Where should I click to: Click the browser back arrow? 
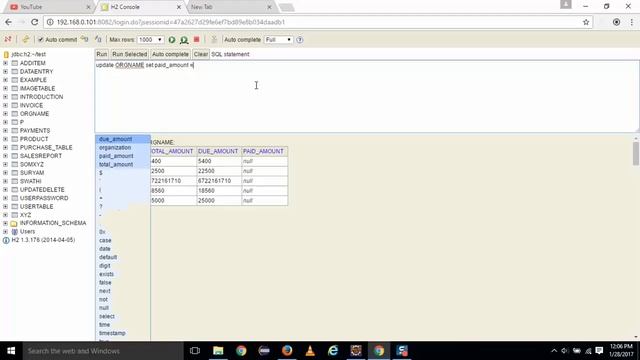click(9, 22)
